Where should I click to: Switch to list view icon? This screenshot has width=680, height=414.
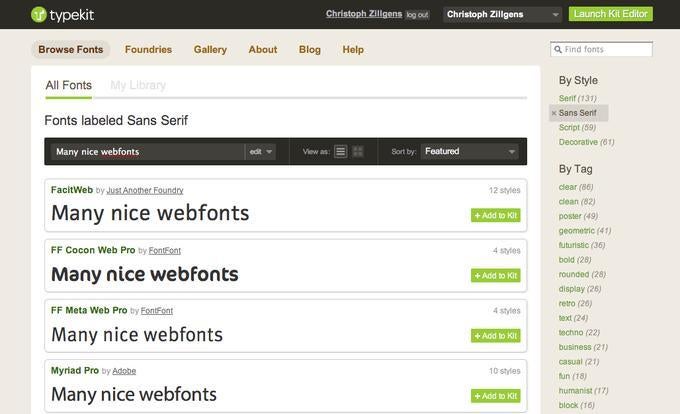click(x=340, y=151)
